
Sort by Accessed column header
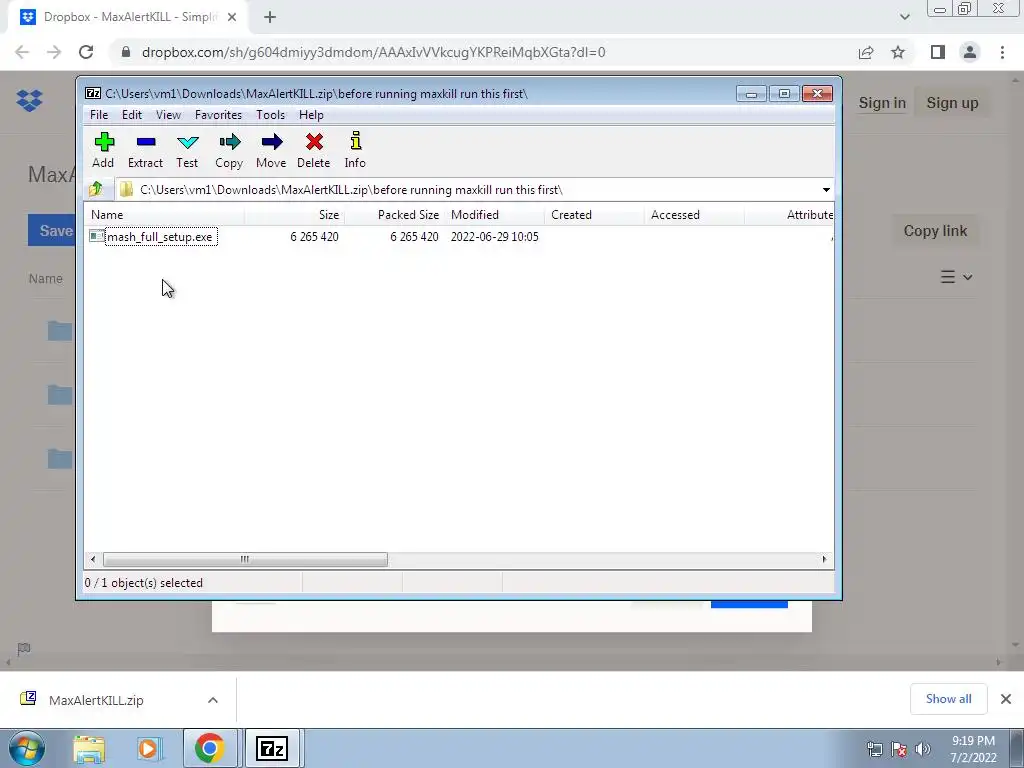coord(694,215)
